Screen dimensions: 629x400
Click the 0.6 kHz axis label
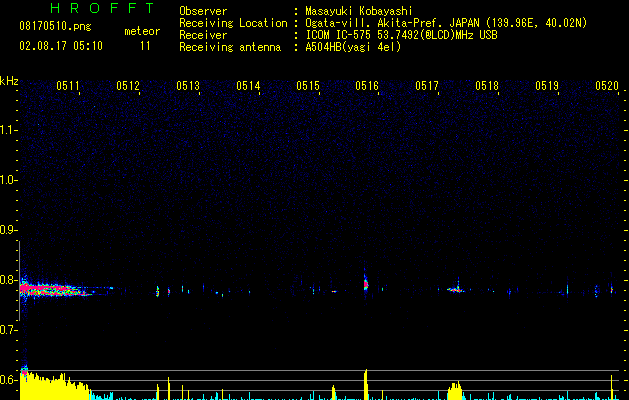(x=9, y=380)
